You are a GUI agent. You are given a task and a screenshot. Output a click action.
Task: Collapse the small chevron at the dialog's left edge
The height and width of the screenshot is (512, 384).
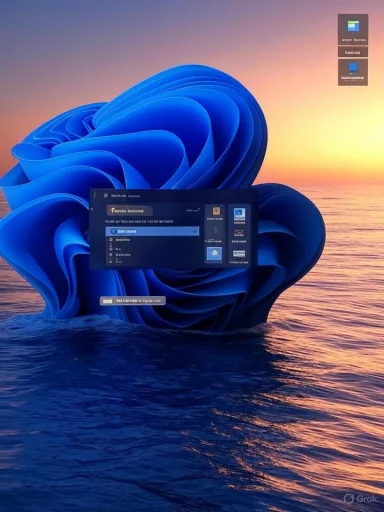click(92, 209)
